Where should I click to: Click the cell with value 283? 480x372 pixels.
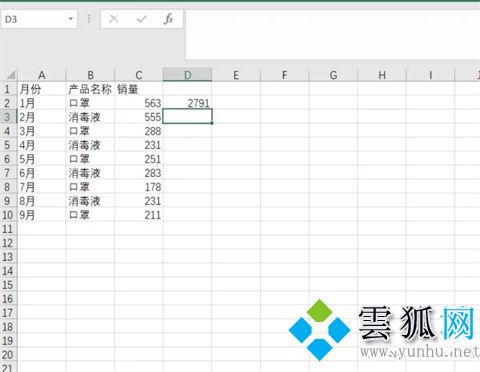[x=139, y=173]
